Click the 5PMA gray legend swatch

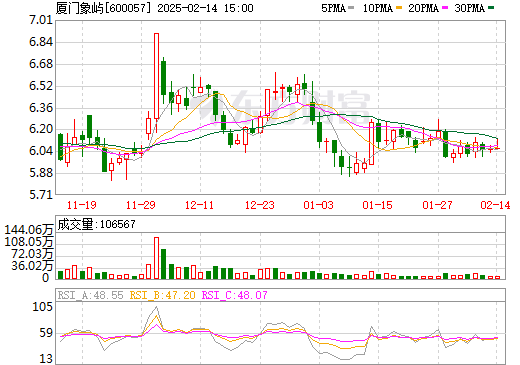(351, 7)
